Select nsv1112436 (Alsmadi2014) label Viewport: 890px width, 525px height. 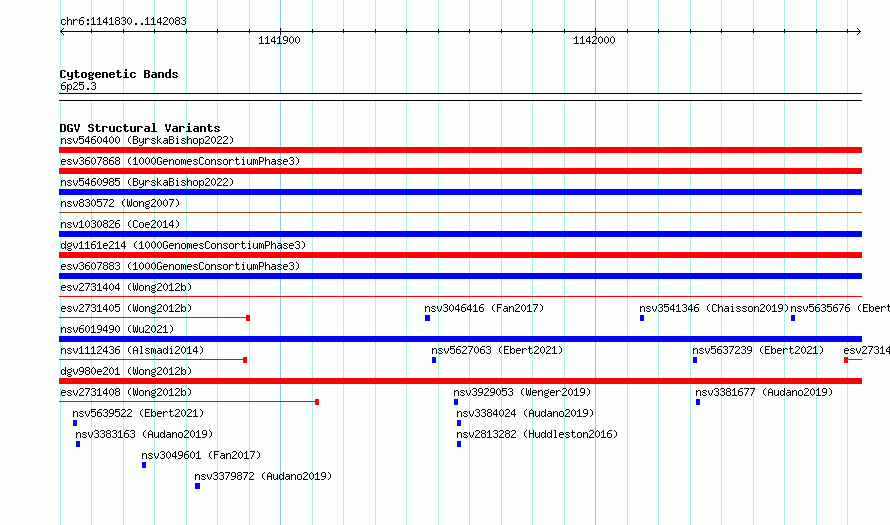tap(132, 350)
